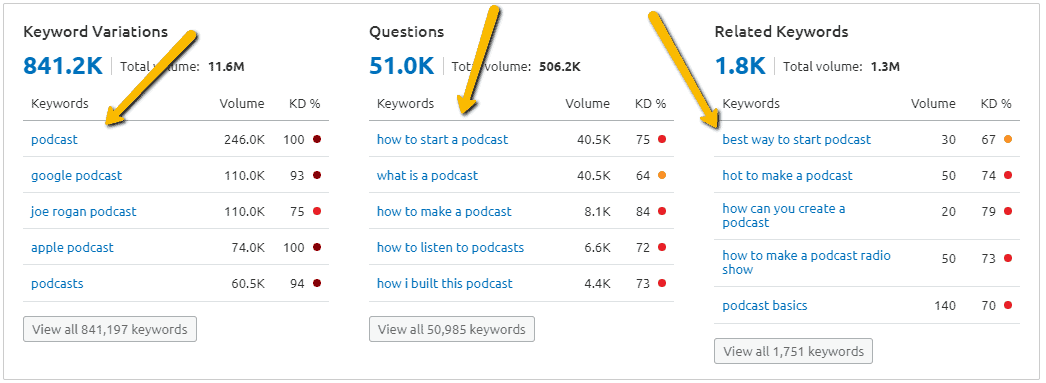Open 'how to make a podcast radio show'

coord(806,262)
